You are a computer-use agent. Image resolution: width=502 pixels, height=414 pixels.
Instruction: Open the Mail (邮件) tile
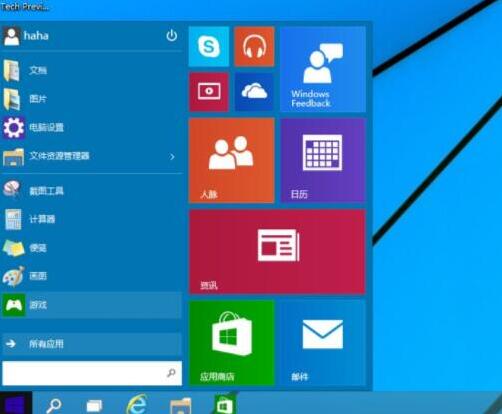click(x=323, y=343)
